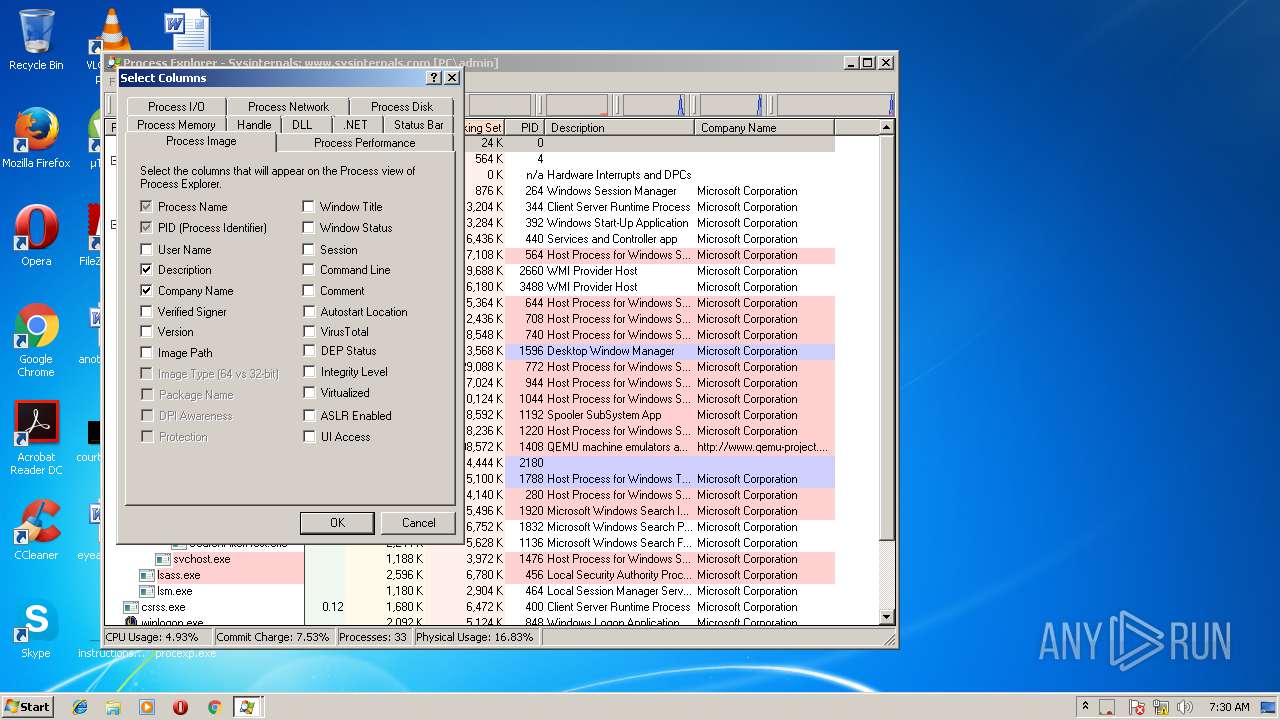Open Windows Explorer folder in taskbar
1280x720 pixels.
[113, 707]
